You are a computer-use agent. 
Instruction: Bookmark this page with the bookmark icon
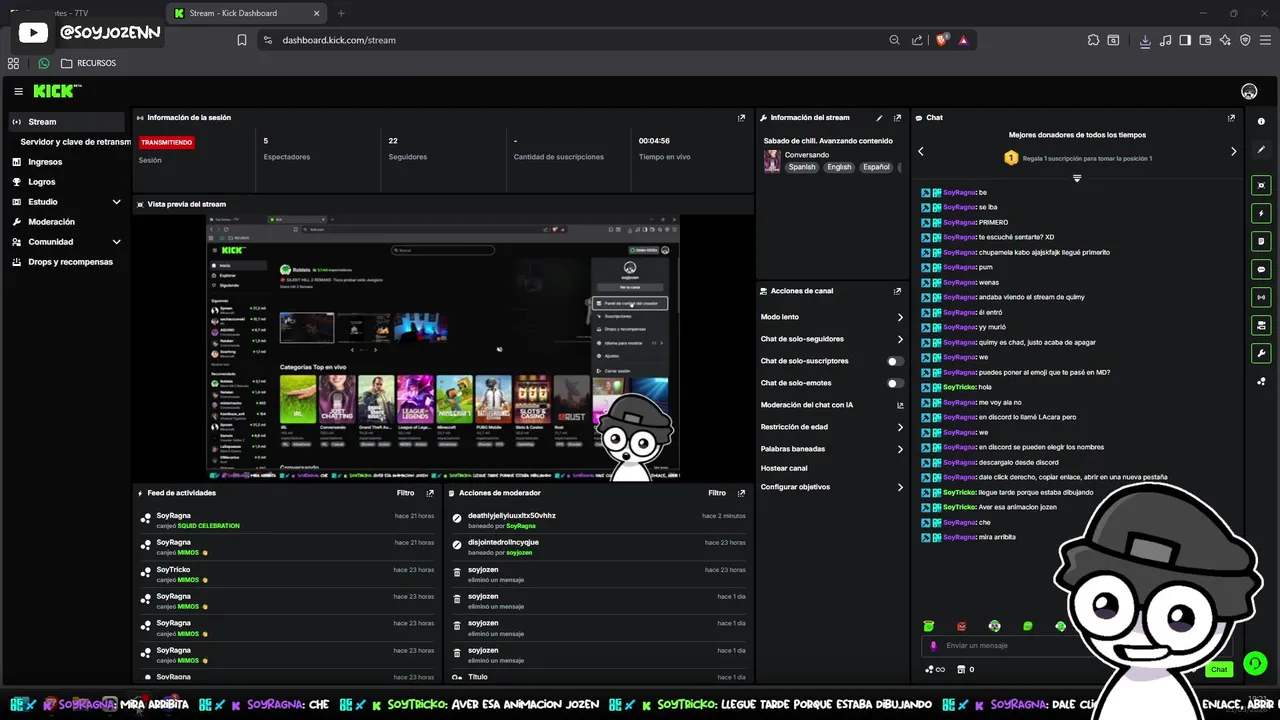tap(241, 40)
